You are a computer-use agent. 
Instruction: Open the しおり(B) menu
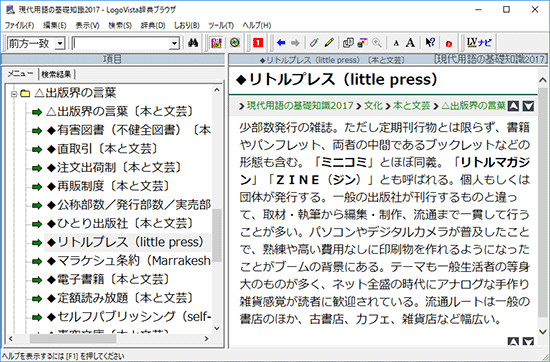[187, 25]
